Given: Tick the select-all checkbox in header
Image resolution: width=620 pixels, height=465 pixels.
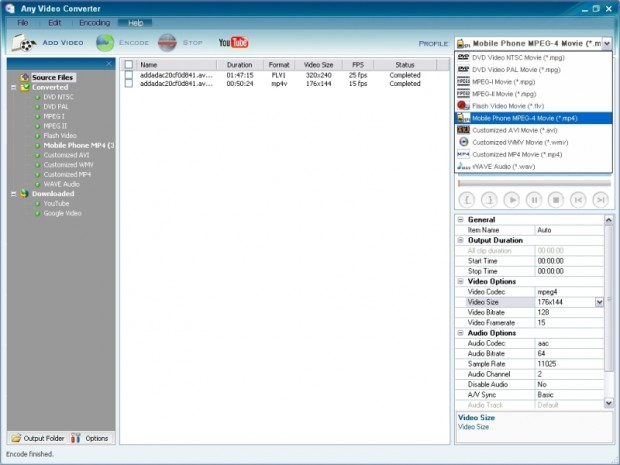Looking at the screenshot, I should (x=129, y=64).
